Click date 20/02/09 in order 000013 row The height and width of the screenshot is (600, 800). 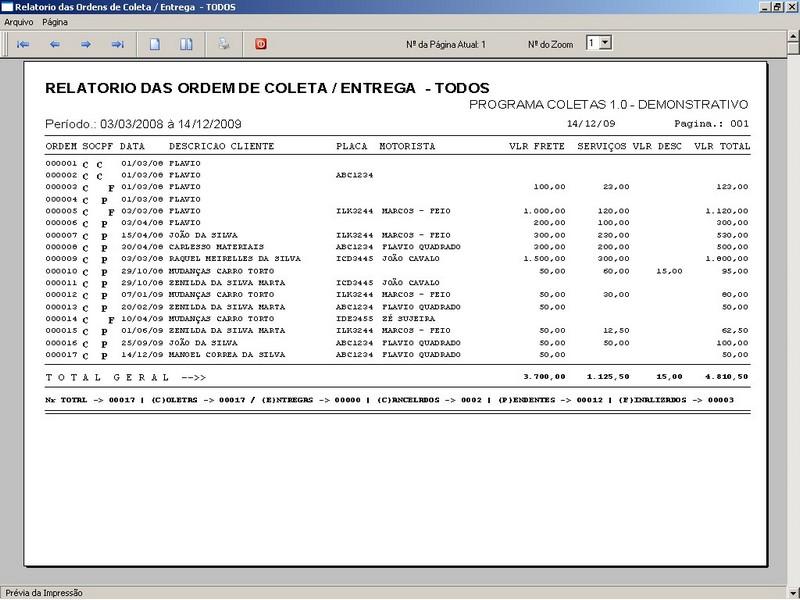click(142, 307)
